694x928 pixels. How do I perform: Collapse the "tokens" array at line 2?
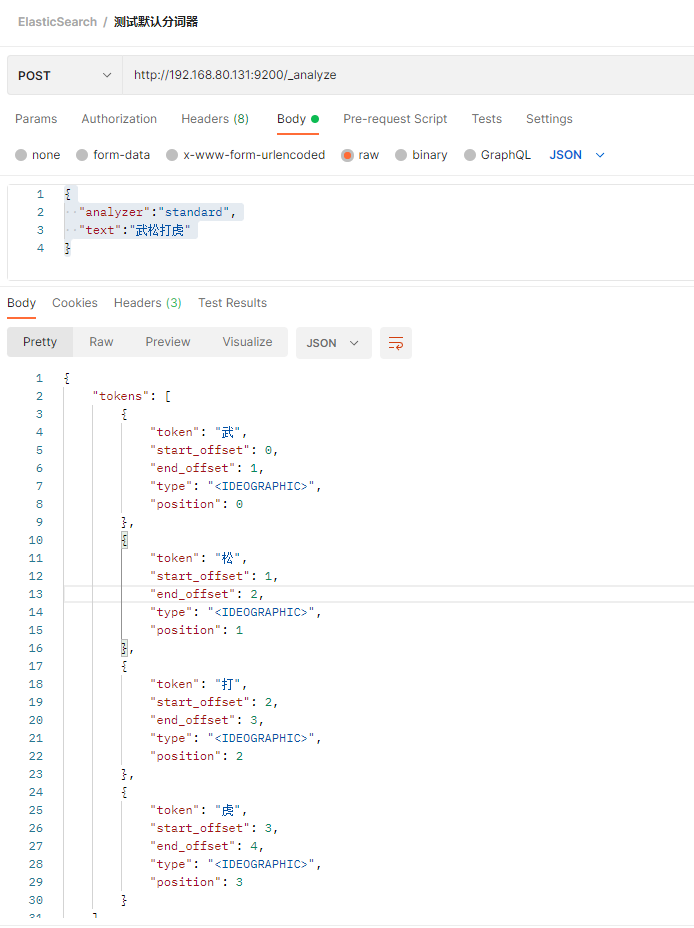coord(133,396)
